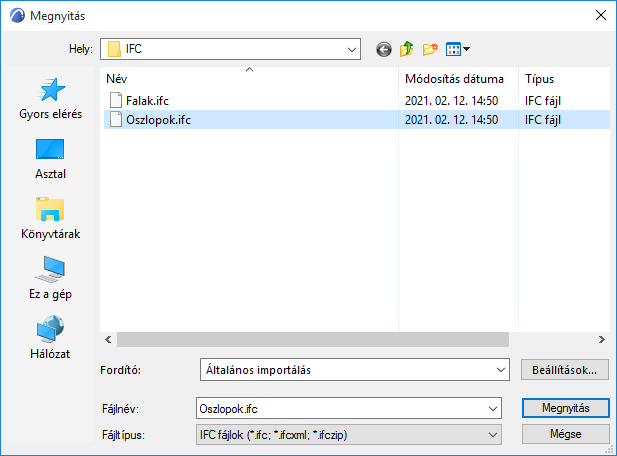Click the Megnyitás open button
This screenshot has height=456, width=617.
tap(565, 408)
